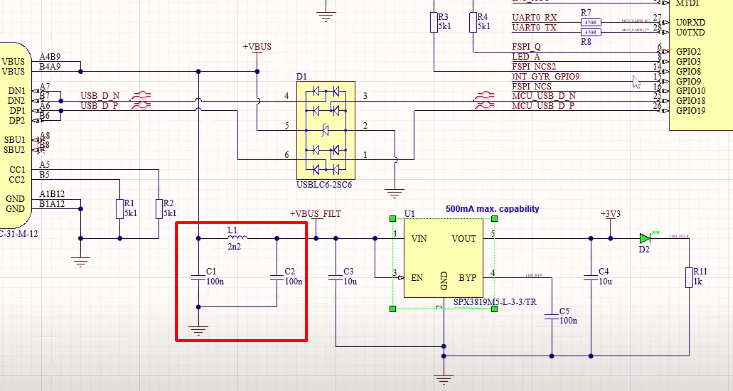Click the SPX3819M5-L-3-3/TR part label
Screen dimensions: 733x391
pyautogui.click(x=495, y=302)
